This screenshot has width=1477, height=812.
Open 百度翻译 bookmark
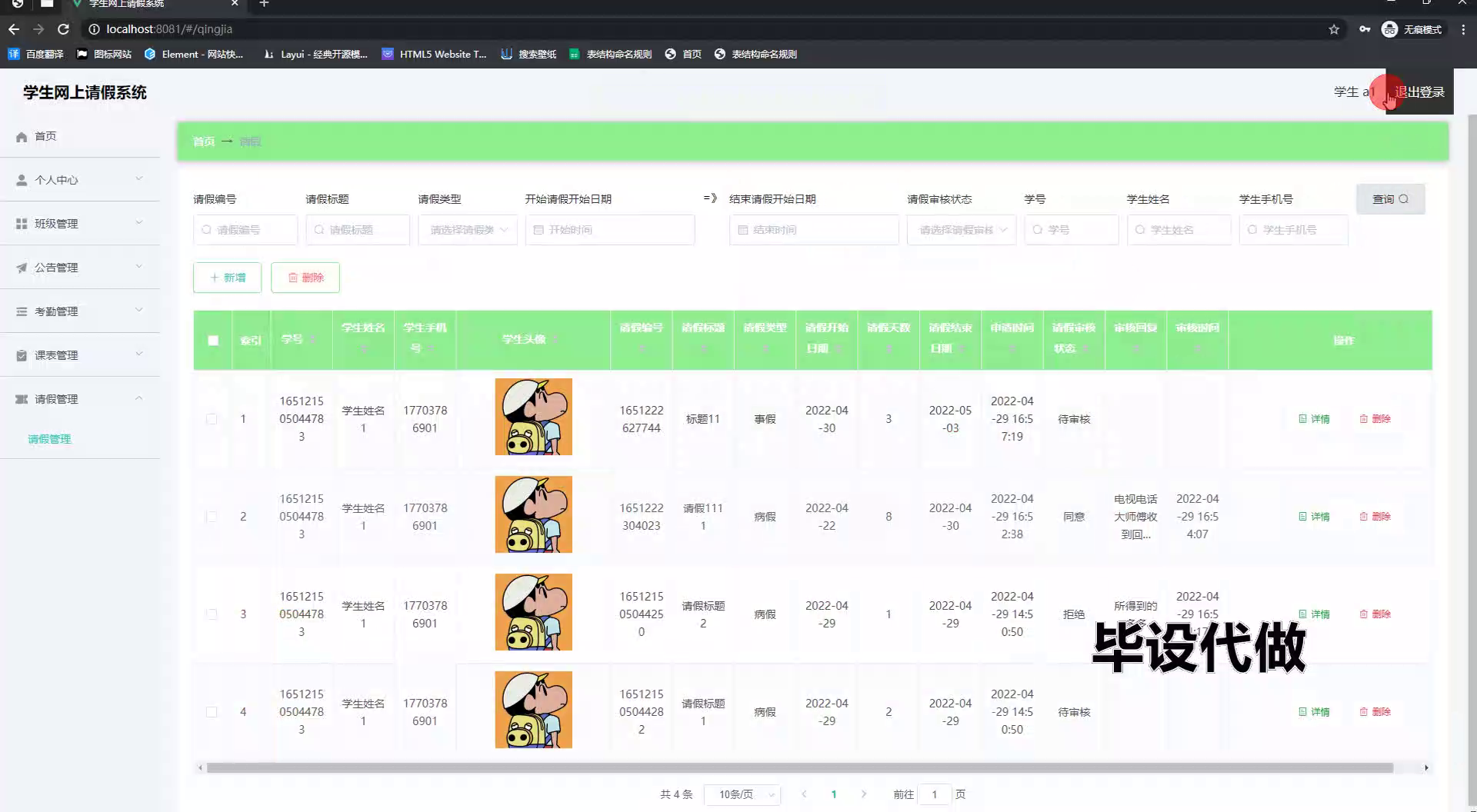(x=35, y=54)
